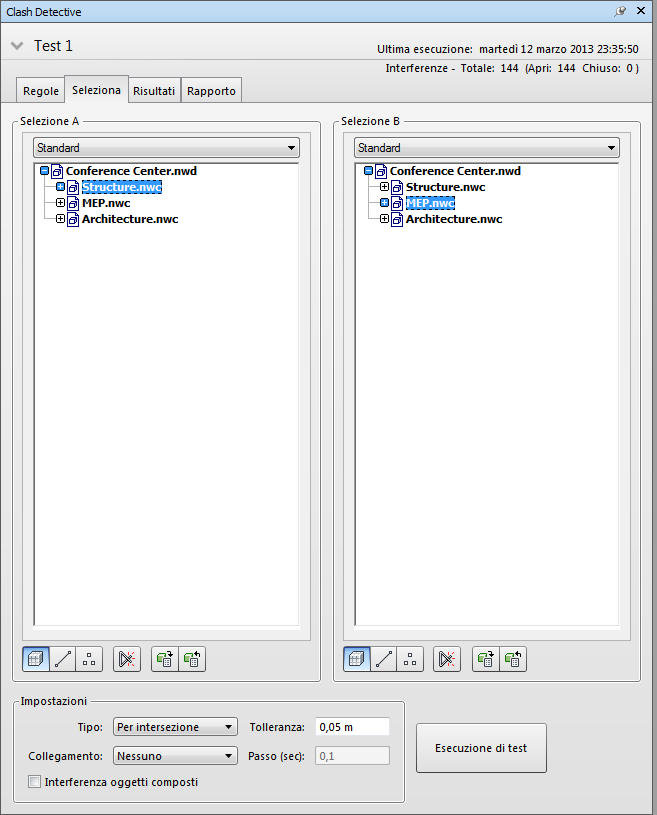Enable surfaces geometry in Selezione A
657x815 pixels.
coord(36,659)
